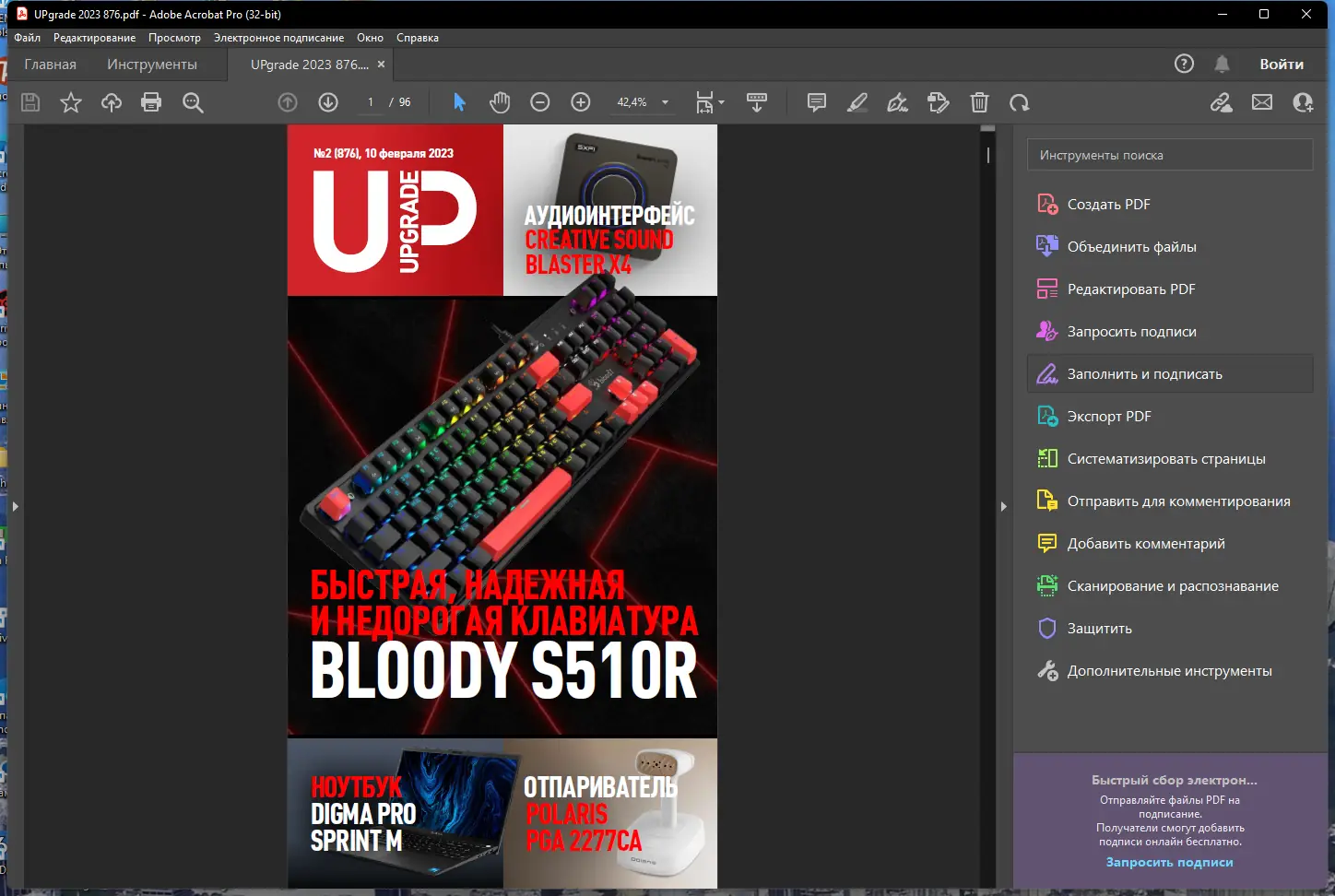1335x896 pixels.
Task: Switch to the Главная tab
Action: (51, 65)
